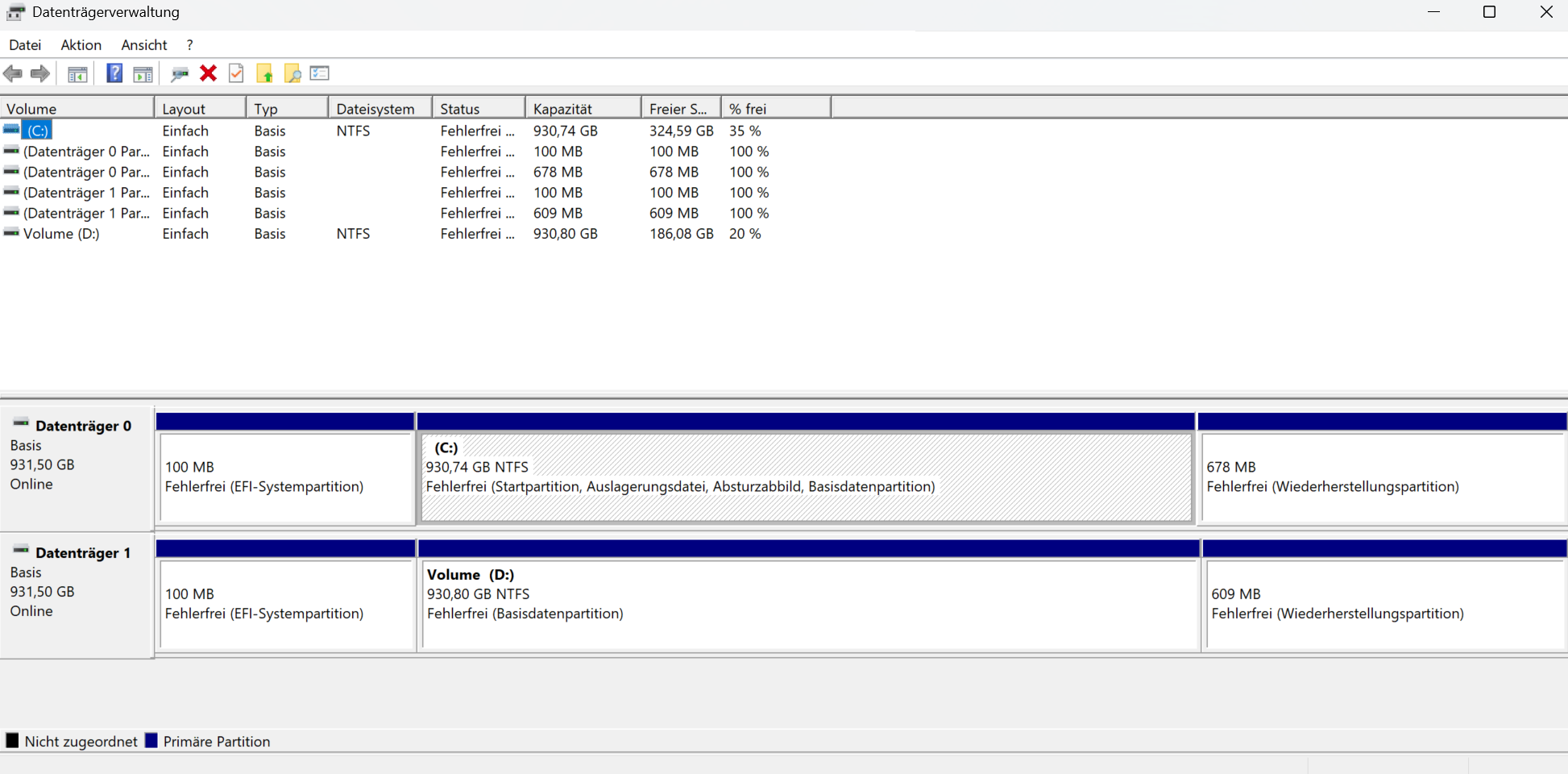This screenshot has height=774, width=1568.
Task: Minimize the Datenträgerverwaltung window
Action: (x=1433, y=12)
